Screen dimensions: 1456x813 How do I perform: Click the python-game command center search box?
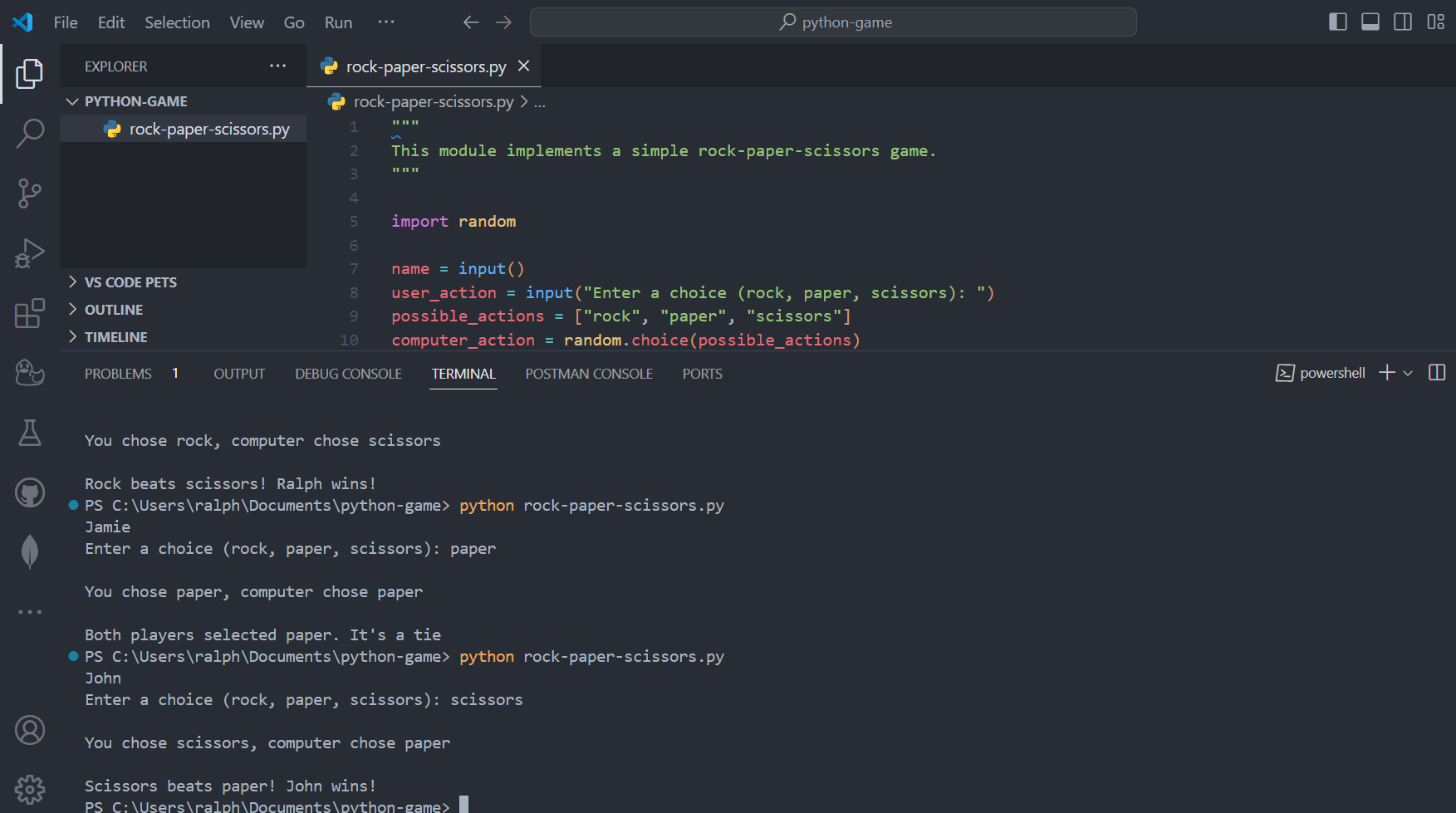pos(833,22)
